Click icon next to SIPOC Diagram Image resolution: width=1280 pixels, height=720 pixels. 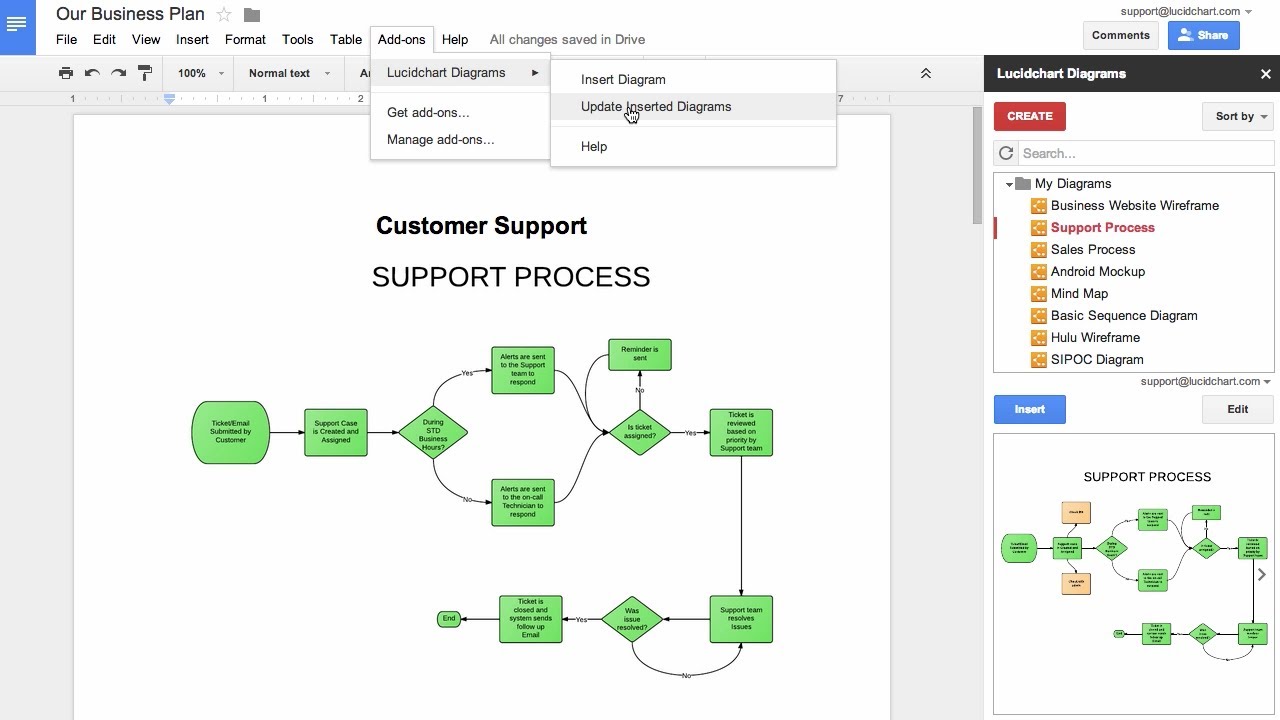click(x=1038, y=360)
